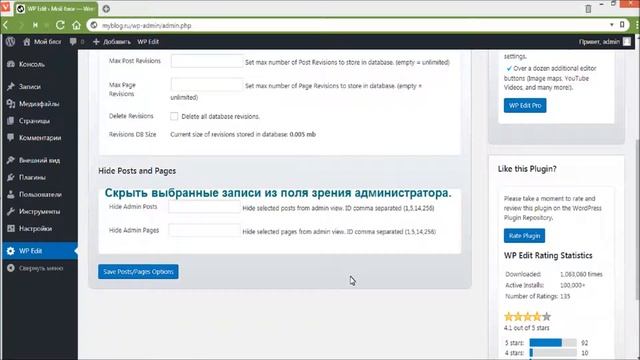Click the pushpin icon beside Записи
The width and height of the screenshot is (640, 360).
click(11, 87)
